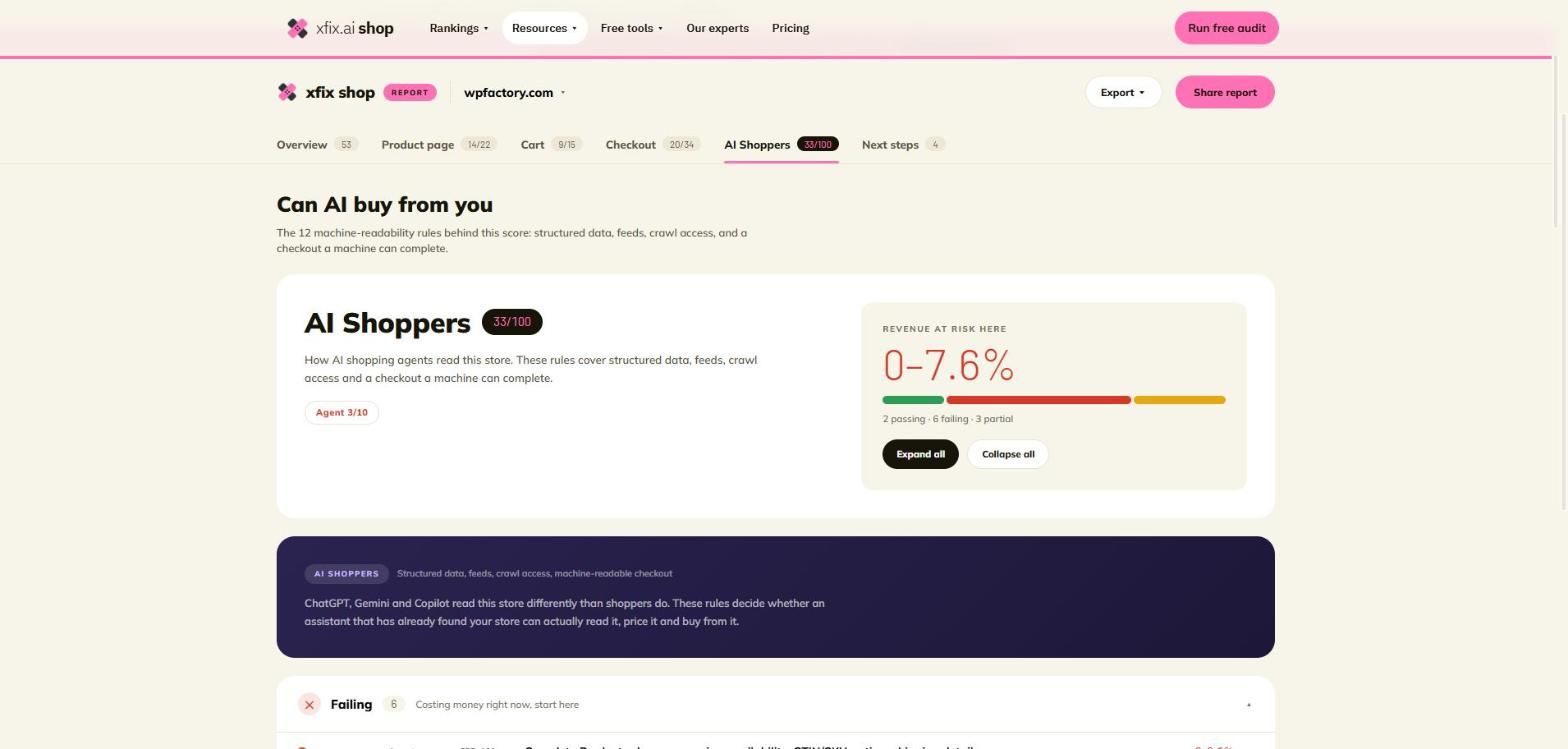Click the yellow partial bar segment
The height and width of the screenshot is (749, 1568).
(1179, 400)
